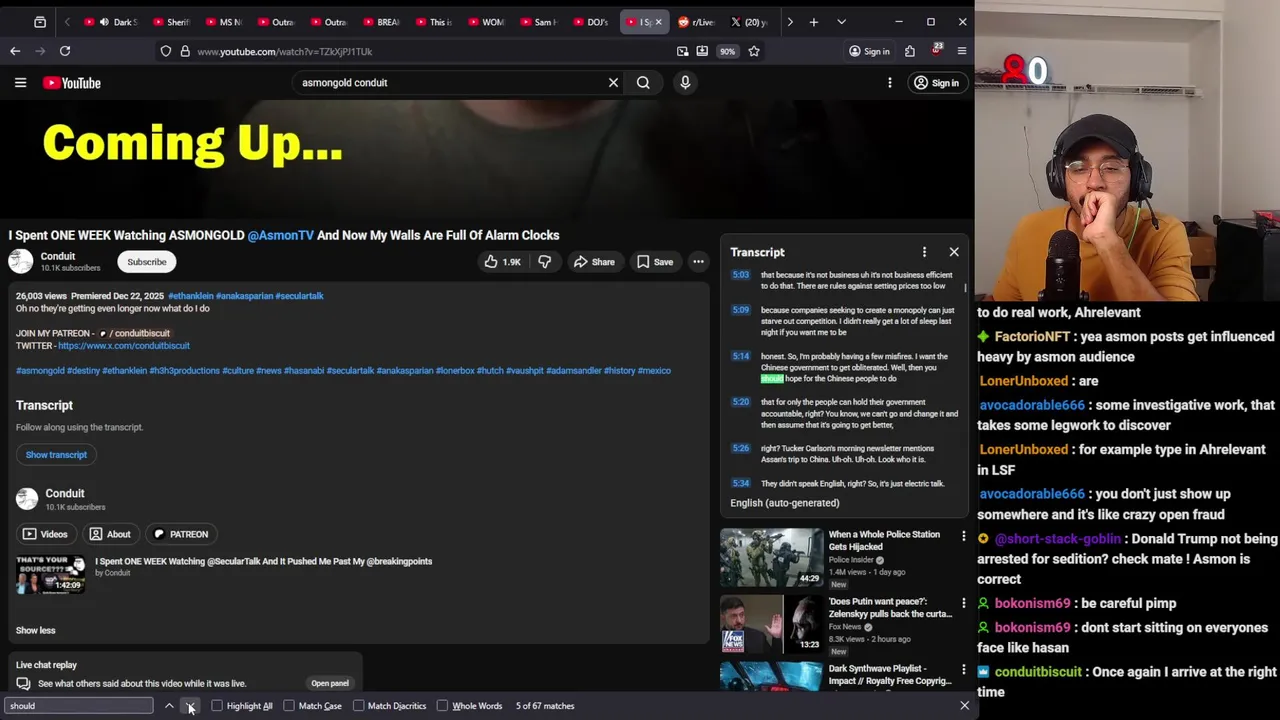Click the Show transcript button
Image resolution: width=1280 pixels, height=720 pixels.
(x=56, y=455)
